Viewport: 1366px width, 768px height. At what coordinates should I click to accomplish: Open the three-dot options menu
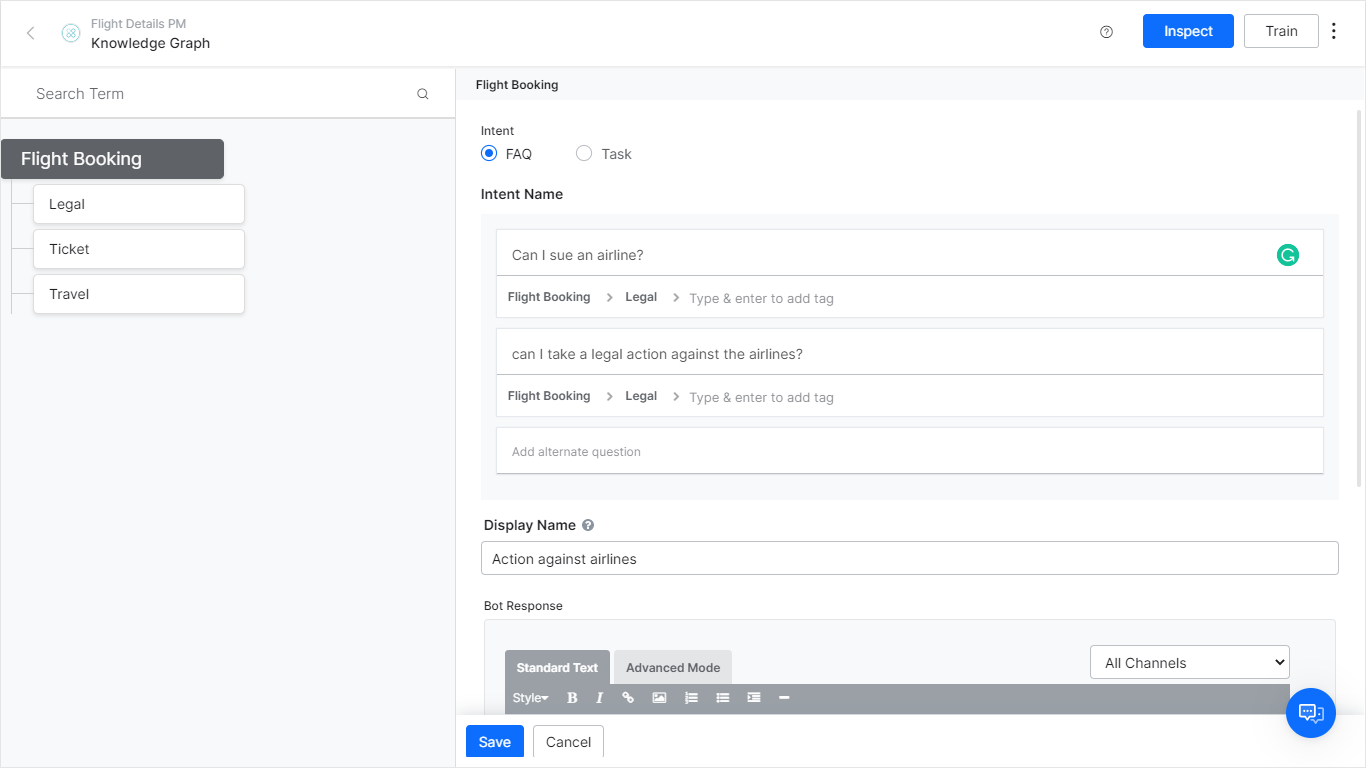pyautogui.click(x=1334, y=31)
